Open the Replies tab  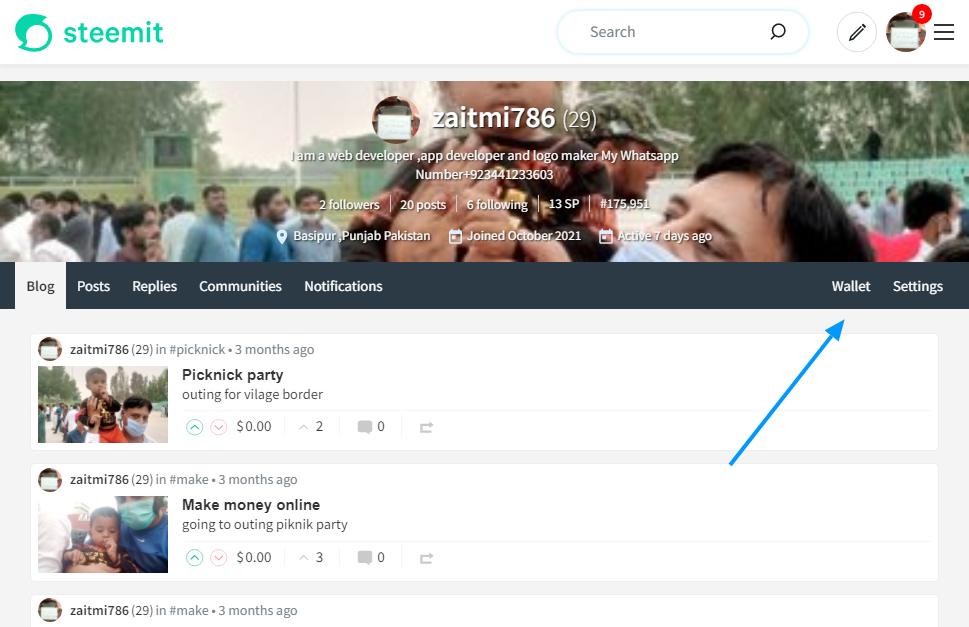click(x=154, y=286)
